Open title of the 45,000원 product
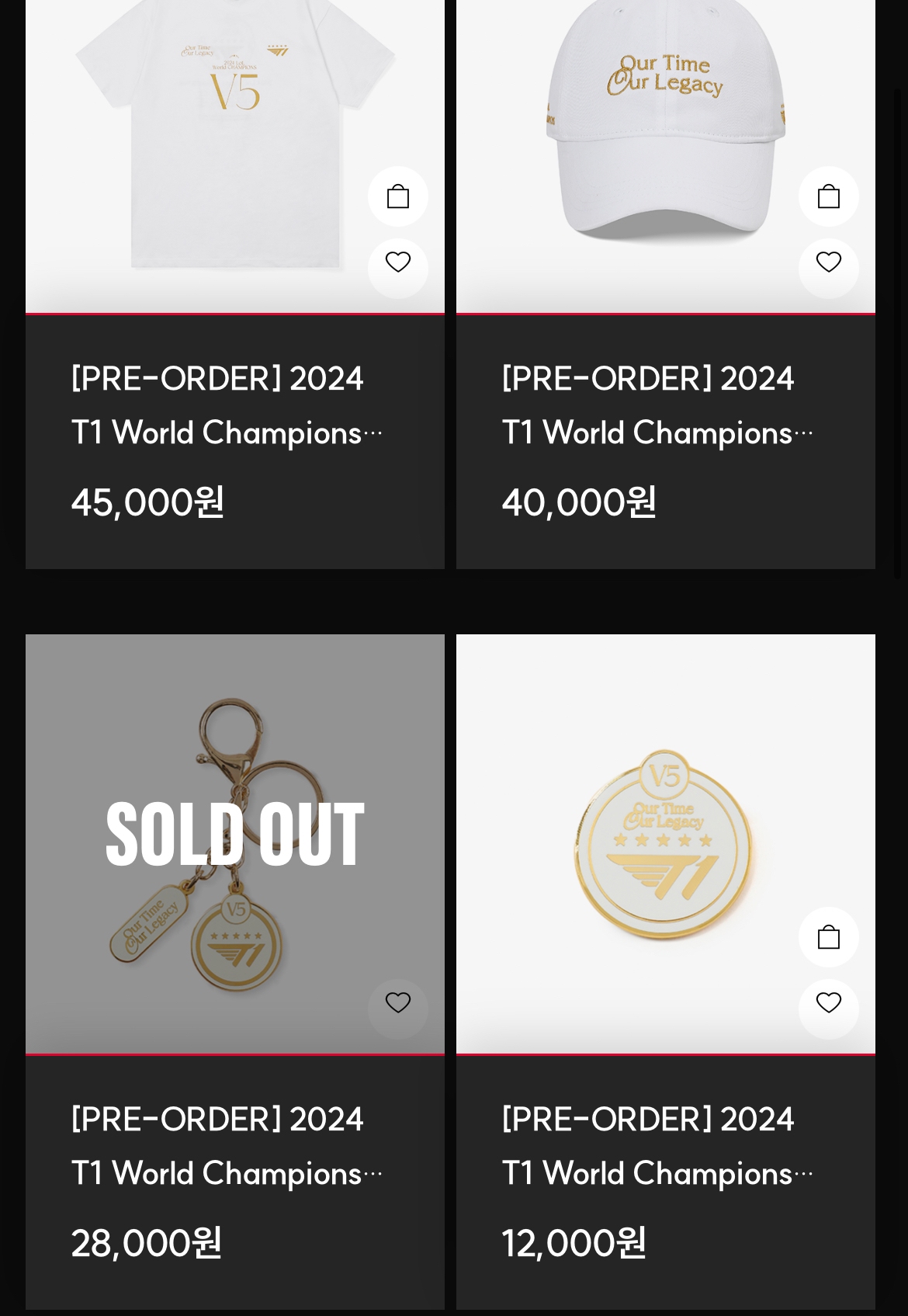908x1316 pixels. point(227,405)
